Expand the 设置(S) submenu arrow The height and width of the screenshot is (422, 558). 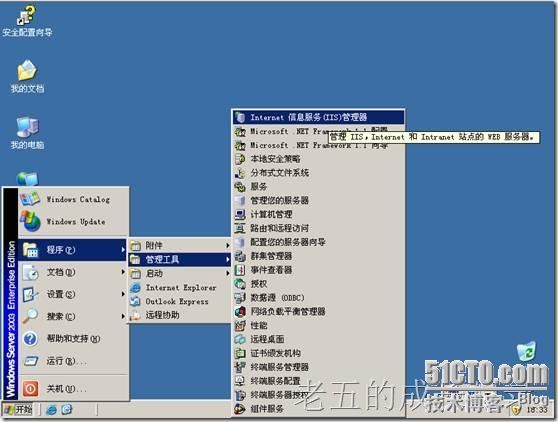point(123,294)
